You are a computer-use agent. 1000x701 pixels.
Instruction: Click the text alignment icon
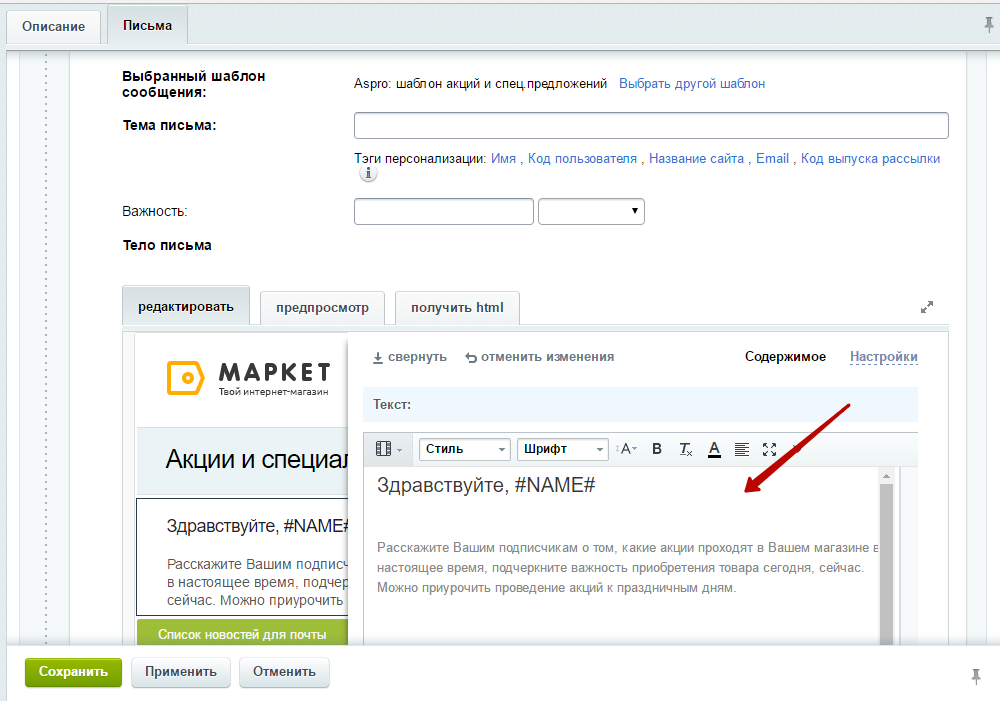(x=742, y=450)
